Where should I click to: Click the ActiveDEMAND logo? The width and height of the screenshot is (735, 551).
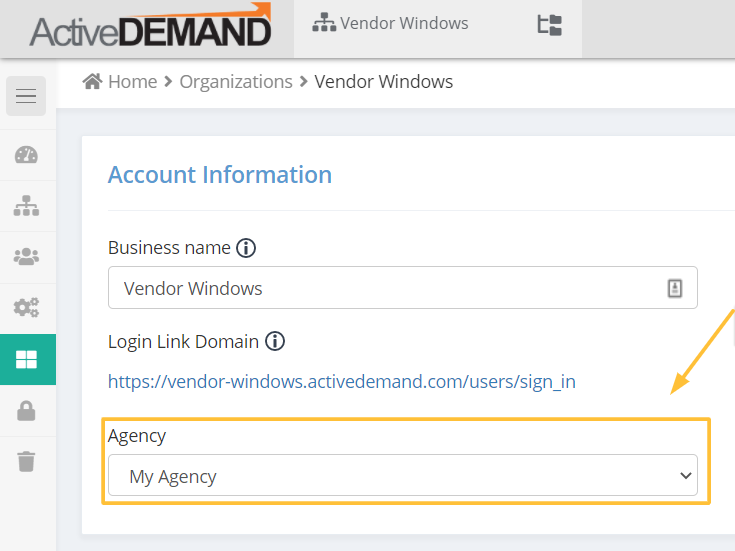[150, 26]
